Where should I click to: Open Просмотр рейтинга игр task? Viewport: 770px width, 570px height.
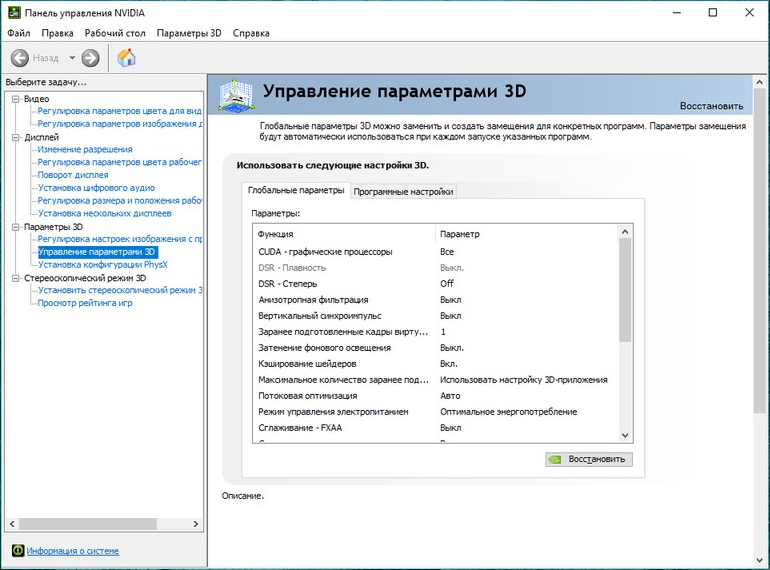(85, 303)
